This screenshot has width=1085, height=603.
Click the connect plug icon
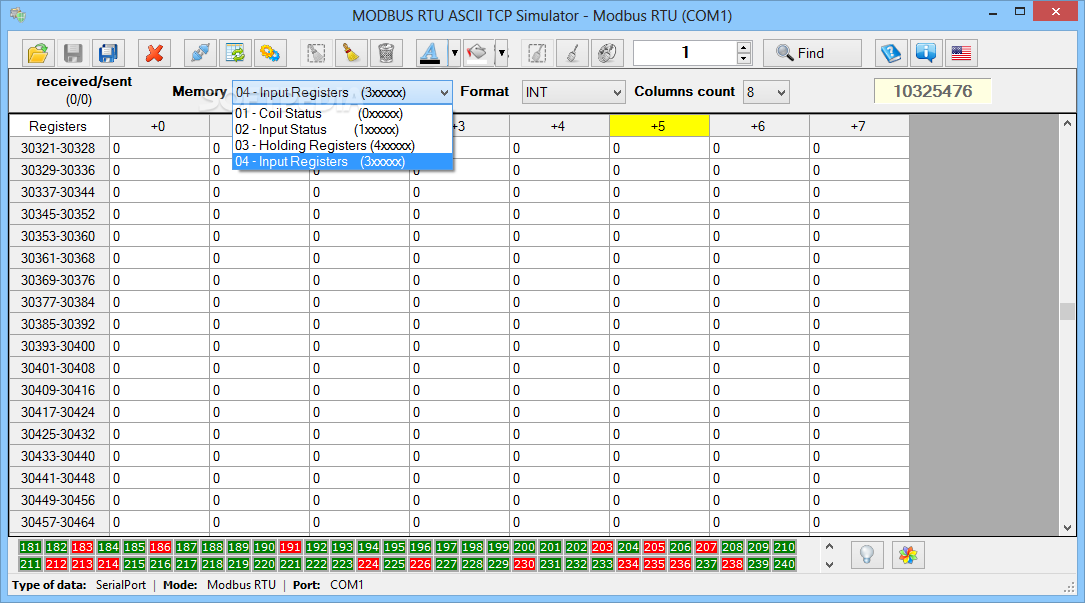(201, 53)
